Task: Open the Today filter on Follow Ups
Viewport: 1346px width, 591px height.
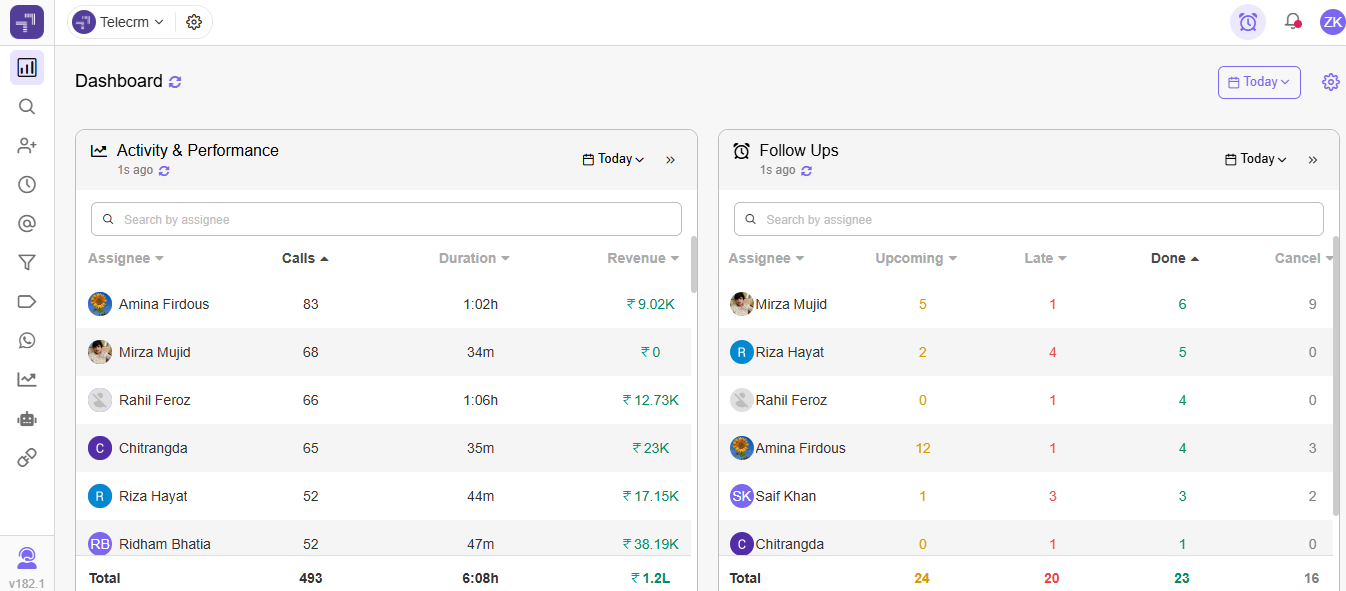Action: point(1255,158)
